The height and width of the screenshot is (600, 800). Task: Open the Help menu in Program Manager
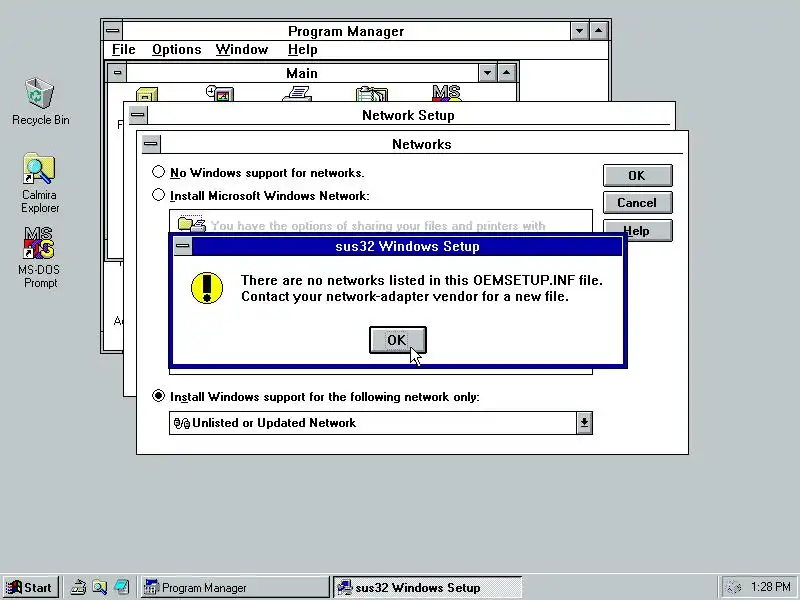pos(303,49)
